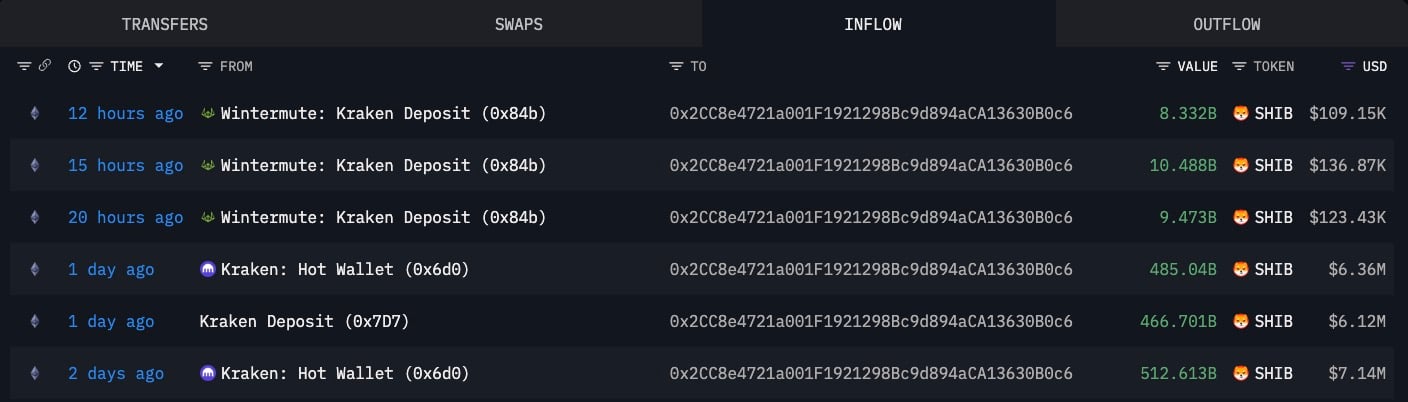The height and width of the screenshot is (402, 1408).
Task: Open the Kraken Deposit (0x7D7) address link
Action: (304, 322)
